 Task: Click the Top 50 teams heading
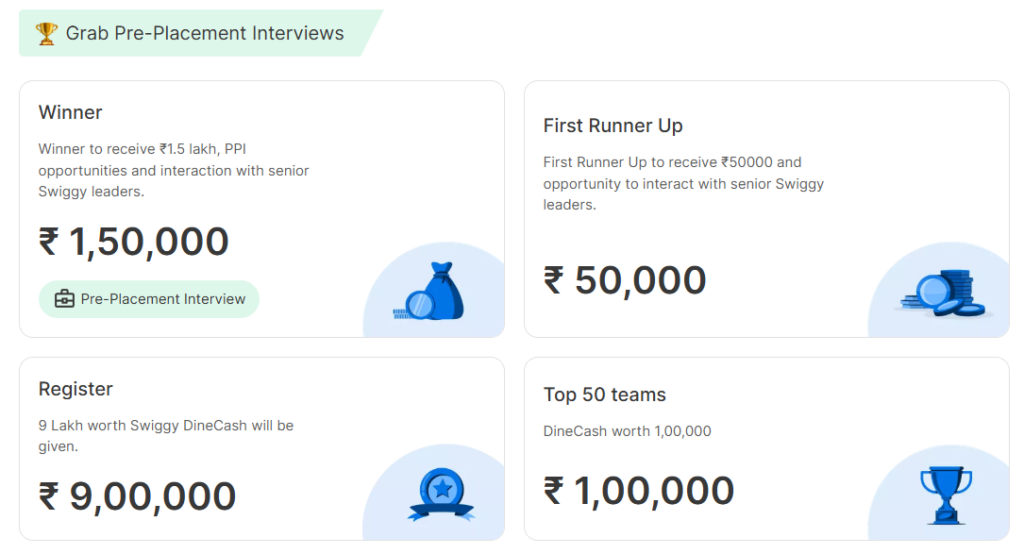[604, 395]
